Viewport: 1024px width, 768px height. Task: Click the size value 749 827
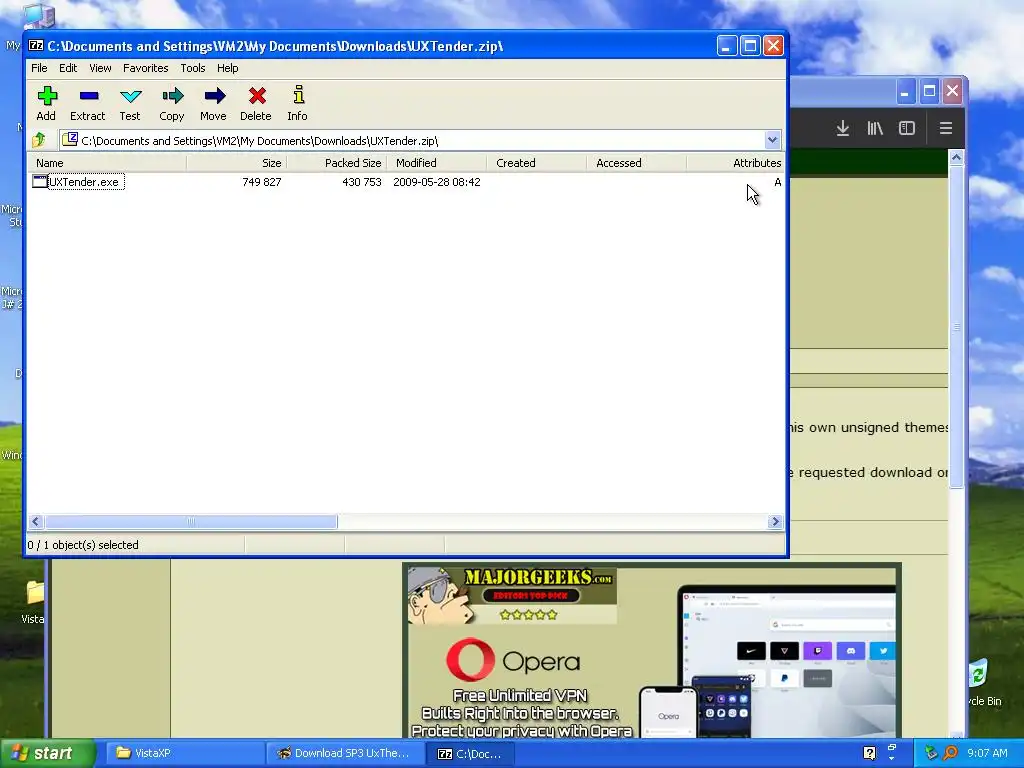point(261,182)
